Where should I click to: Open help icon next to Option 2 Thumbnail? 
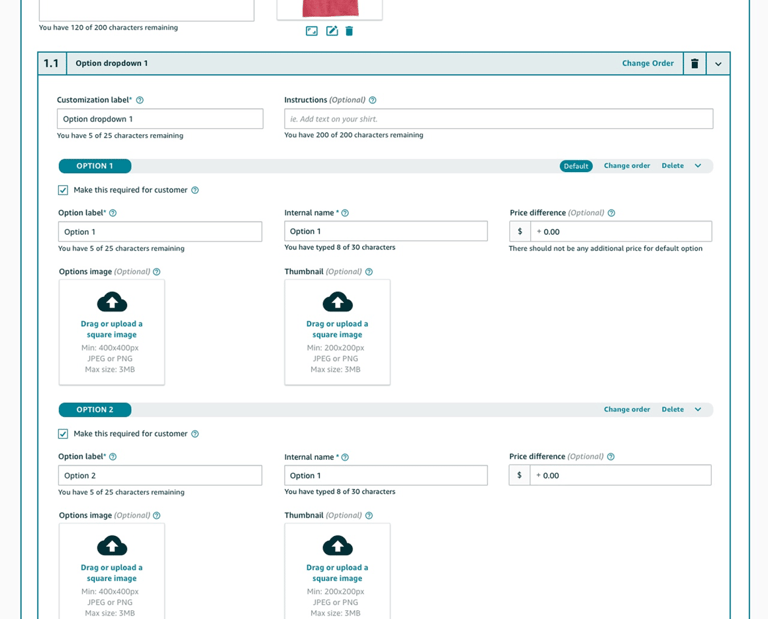[369, 516]
